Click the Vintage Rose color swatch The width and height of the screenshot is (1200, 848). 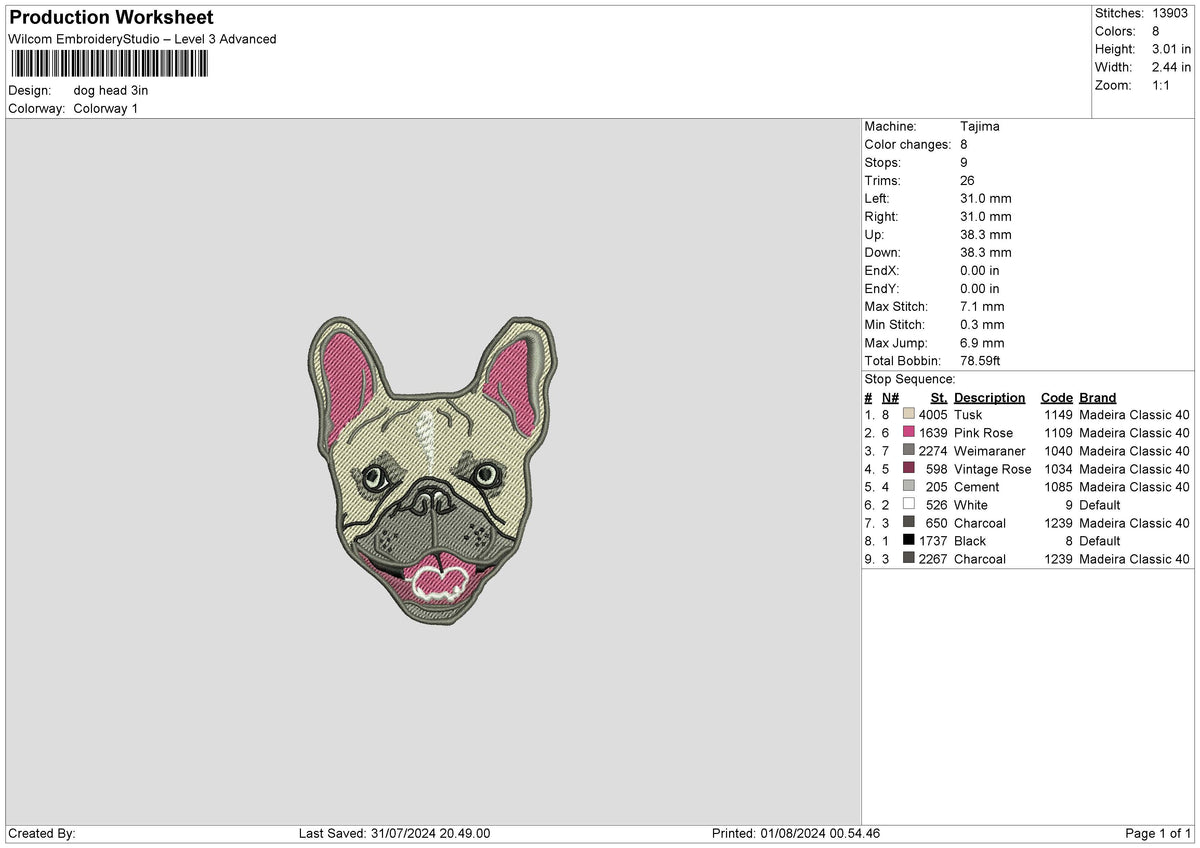pyautogui.click(x=908, y=469)
